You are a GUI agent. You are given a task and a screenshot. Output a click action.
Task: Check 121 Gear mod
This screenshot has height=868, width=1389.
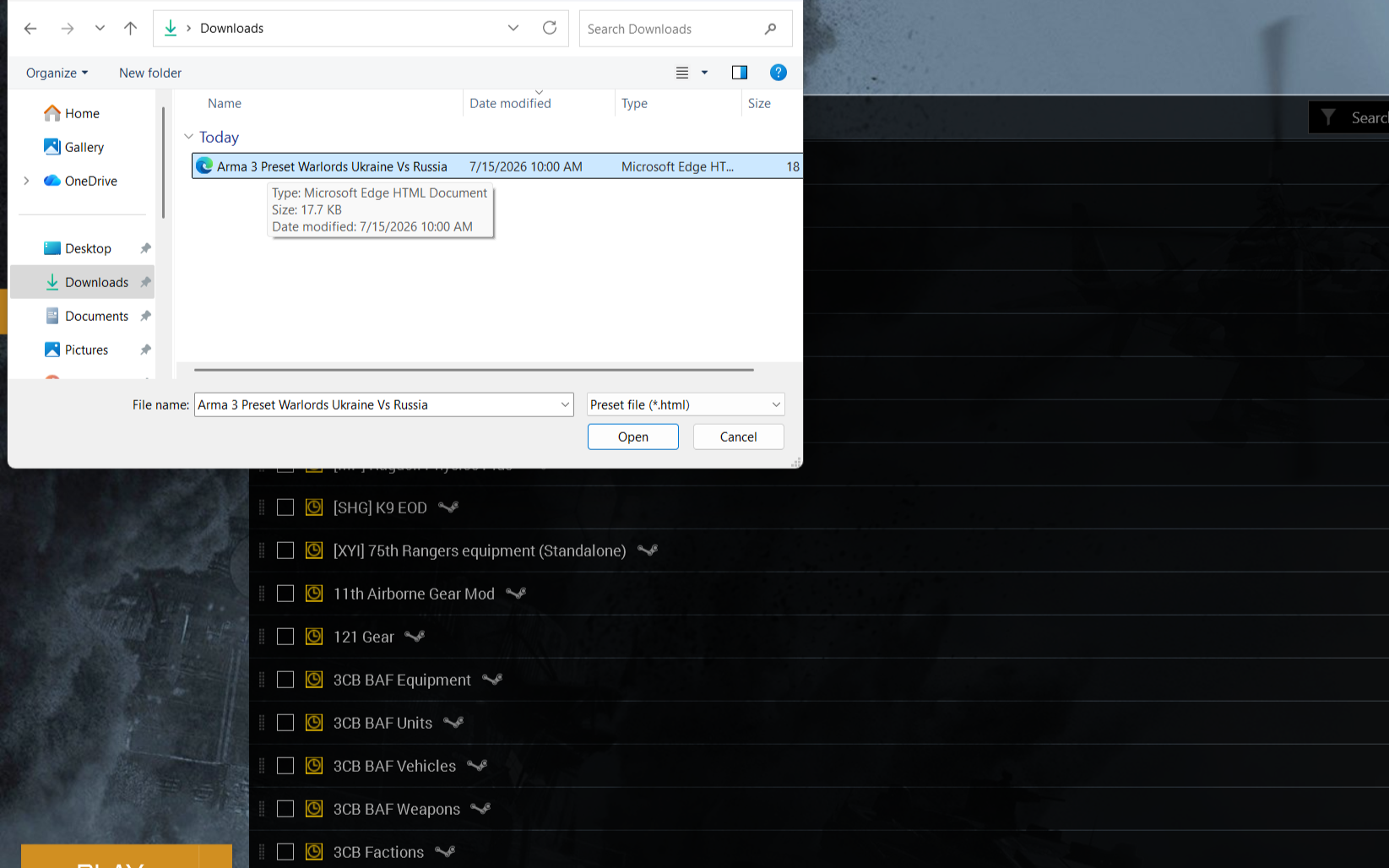[x=285, y=637]
